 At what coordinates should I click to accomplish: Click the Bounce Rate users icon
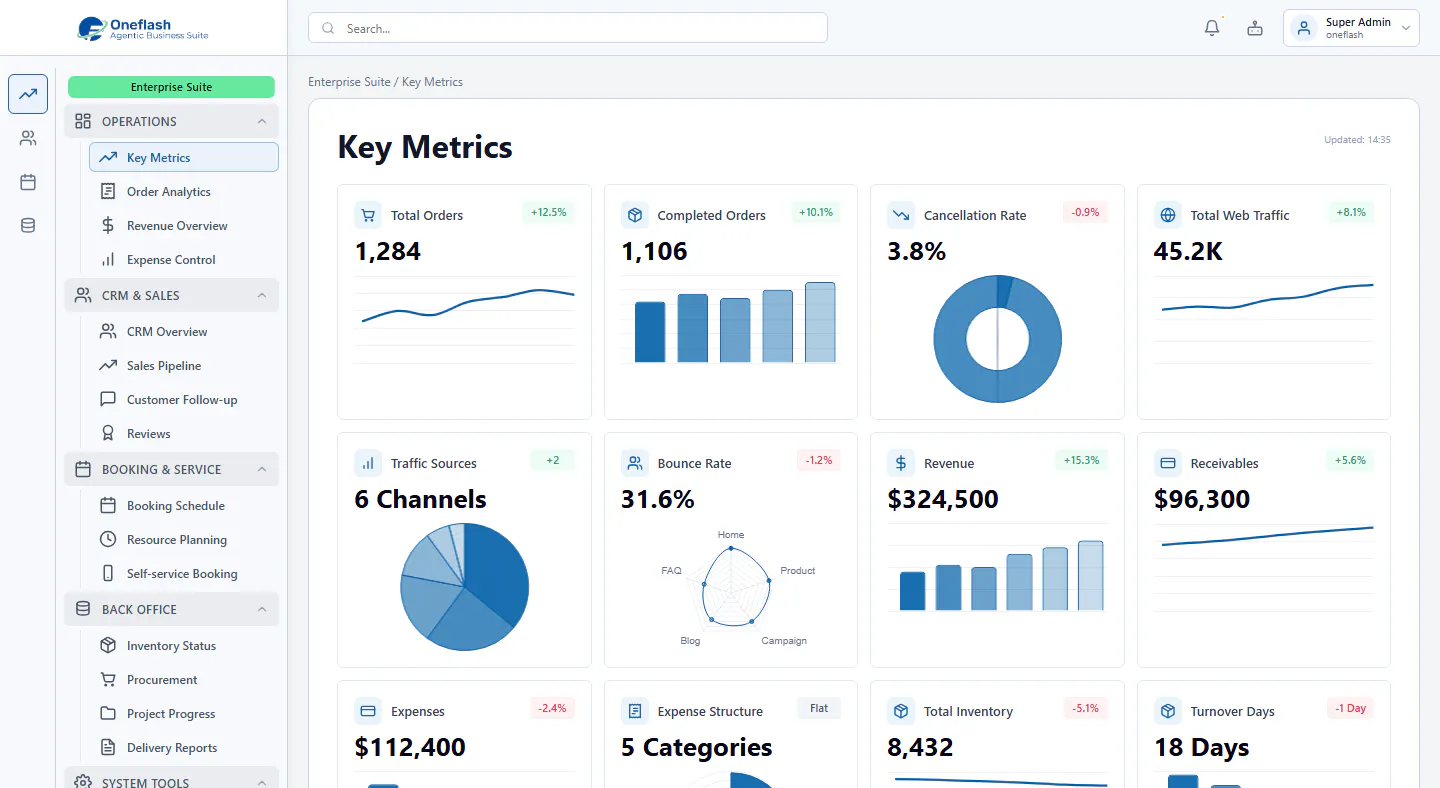pyautogui.click(x=634, y=463)
